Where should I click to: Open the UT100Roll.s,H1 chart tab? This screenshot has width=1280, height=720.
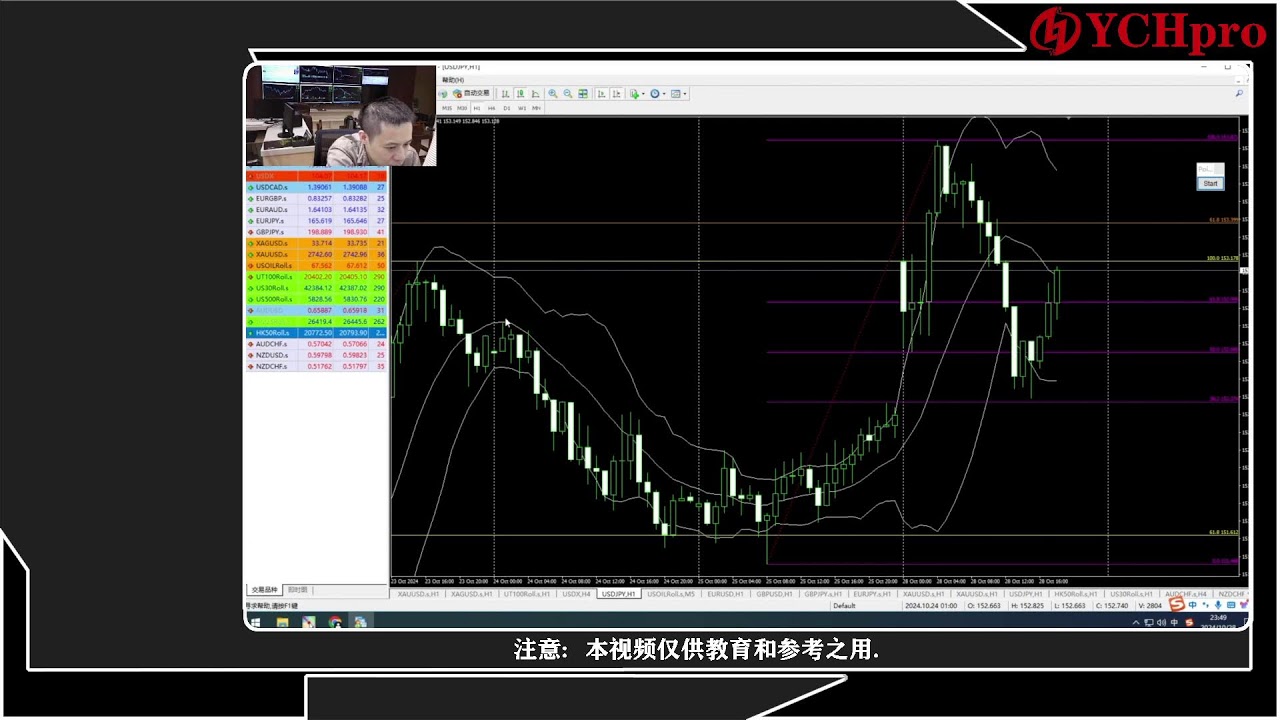point(527,593)
